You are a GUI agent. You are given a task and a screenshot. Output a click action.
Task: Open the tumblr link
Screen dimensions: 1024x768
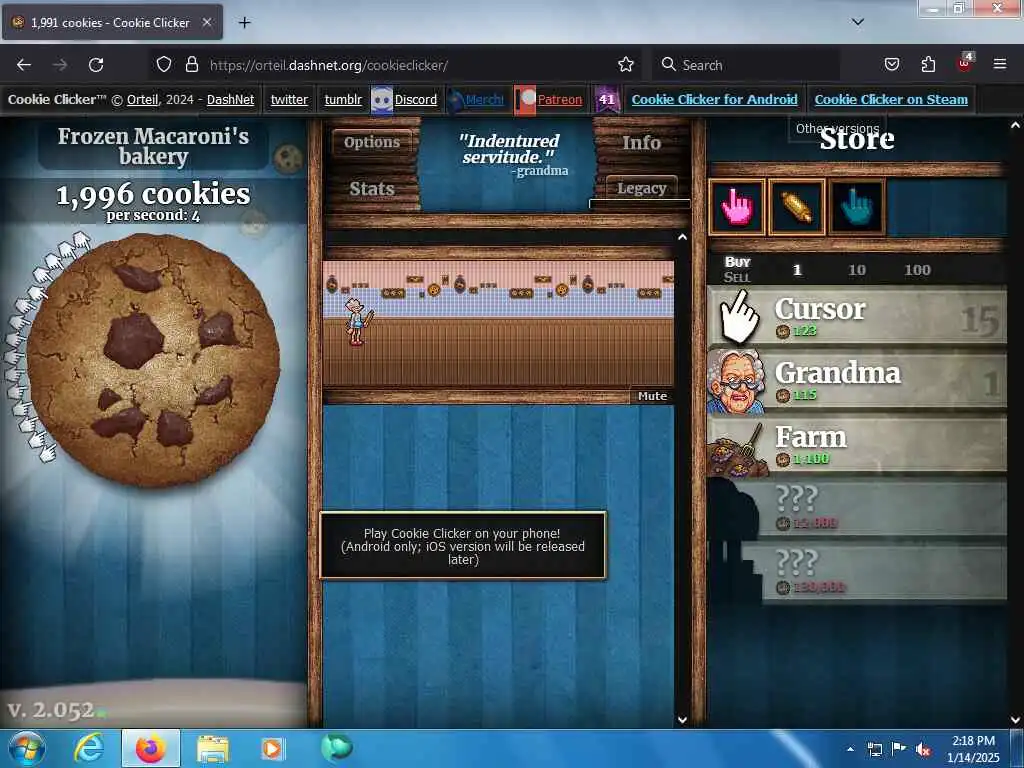(x=343, y=100)
